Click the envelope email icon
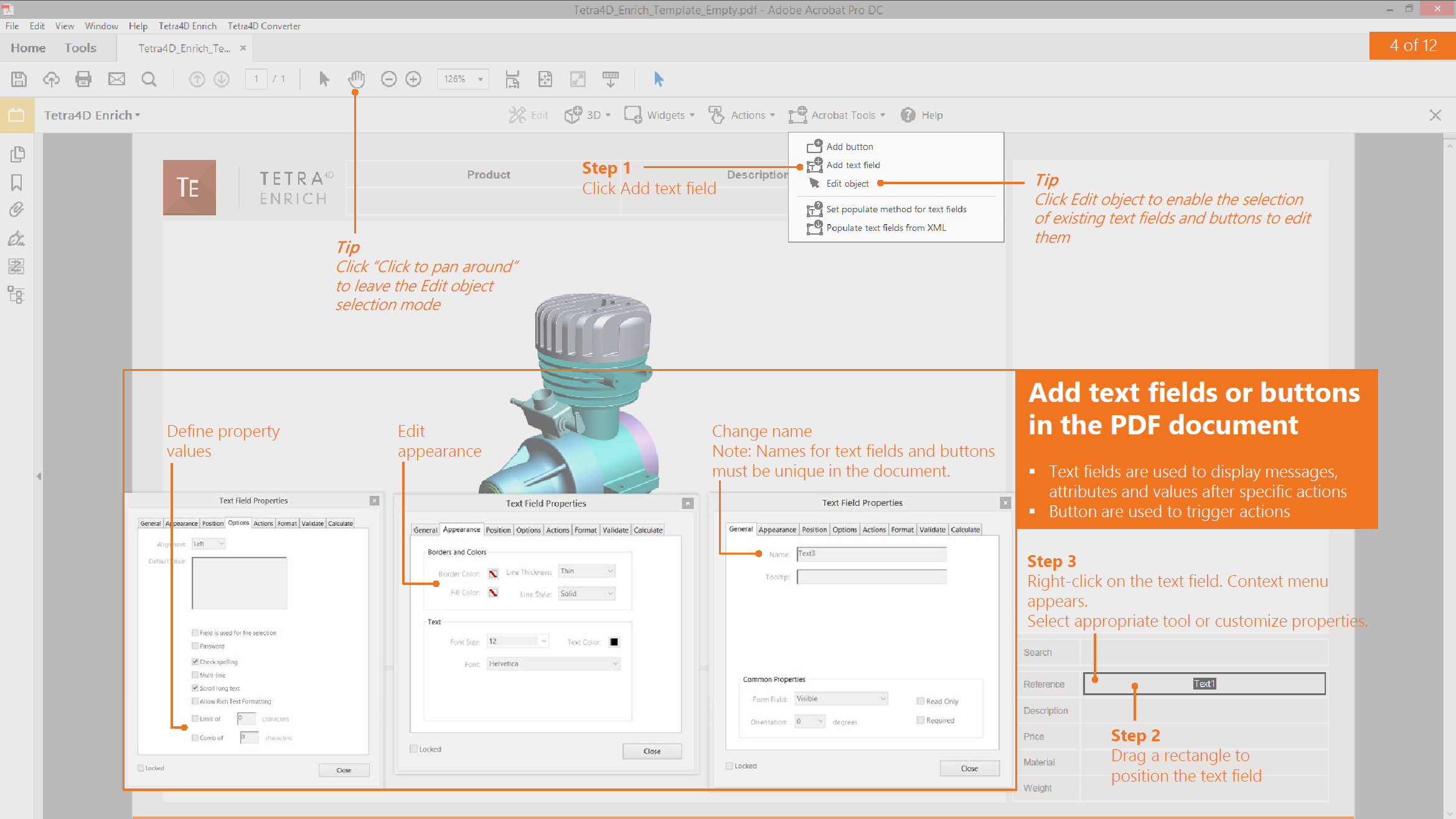 click(x=116, y=79)
